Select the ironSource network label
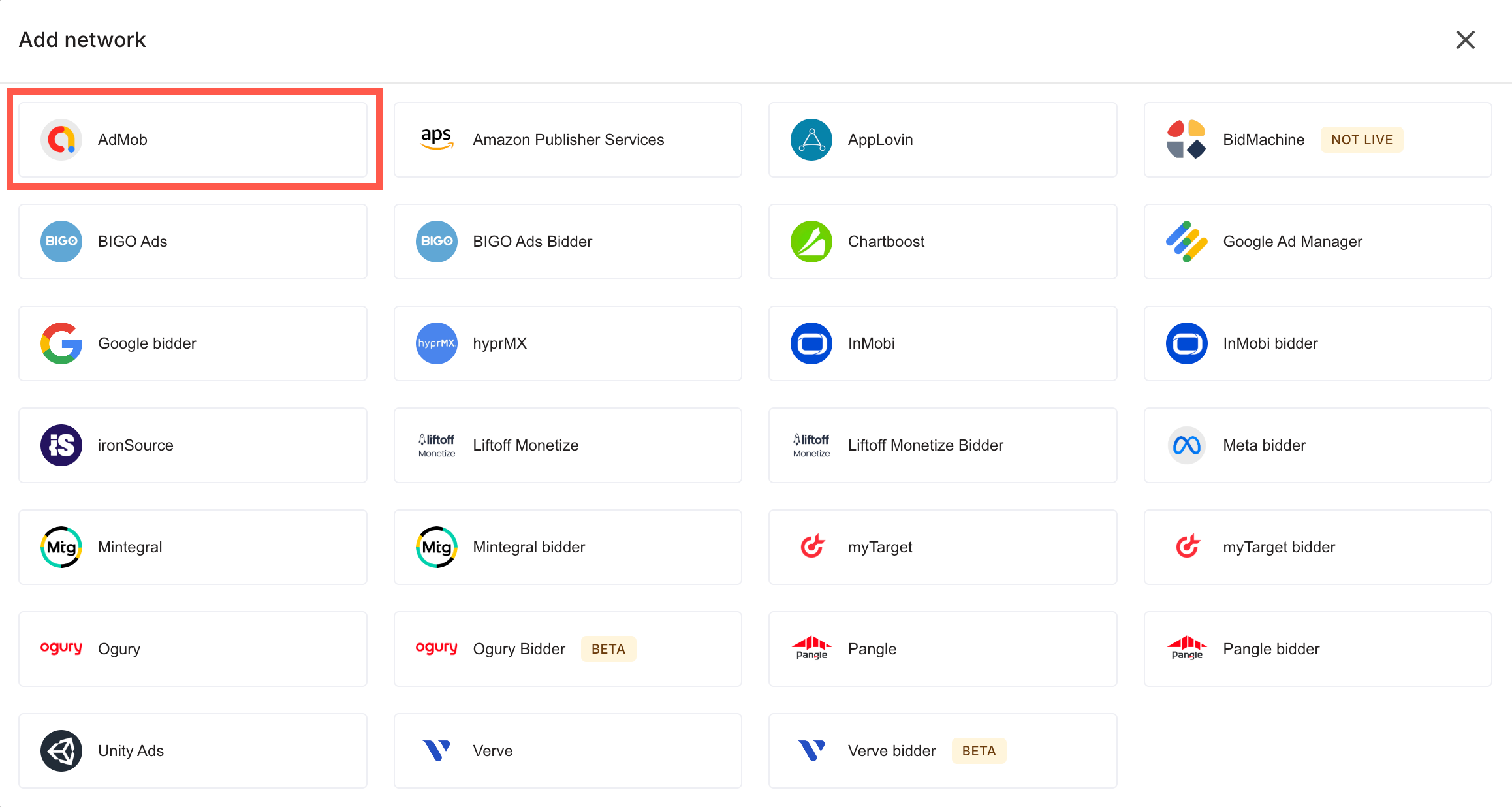Viewport: 1512px width, 807px height. tap(136, 445)
